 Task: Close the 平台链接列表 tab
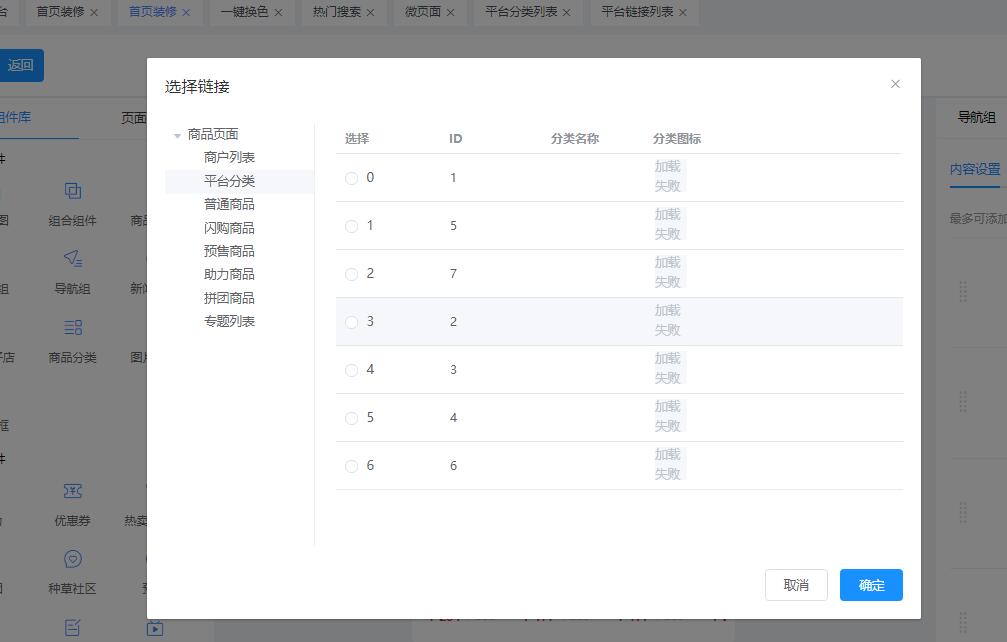(x=683, y=12)
